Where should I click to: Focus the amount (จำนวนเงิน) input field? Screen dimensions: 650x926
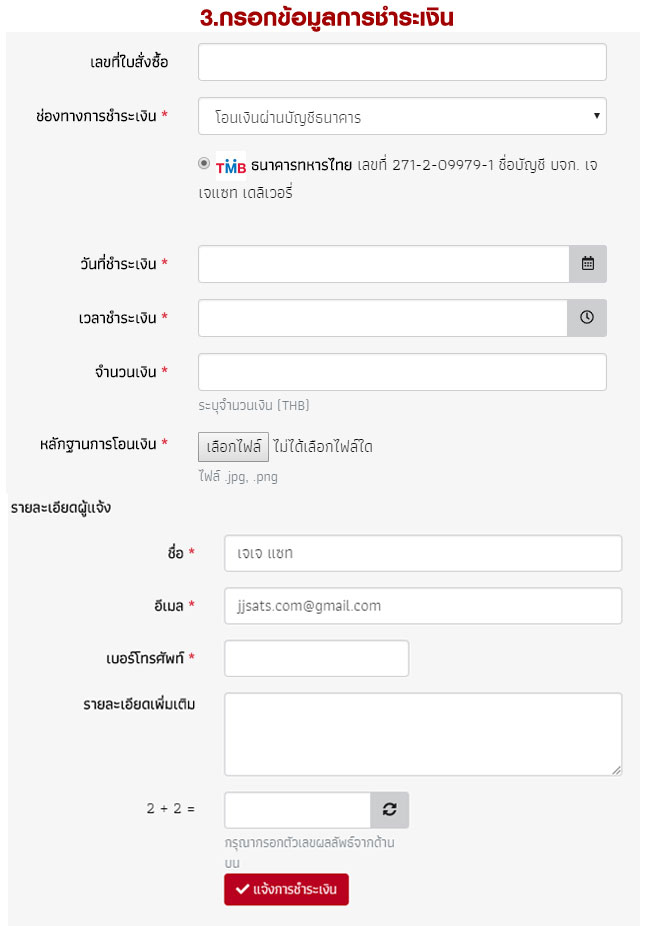coord(402,372)
